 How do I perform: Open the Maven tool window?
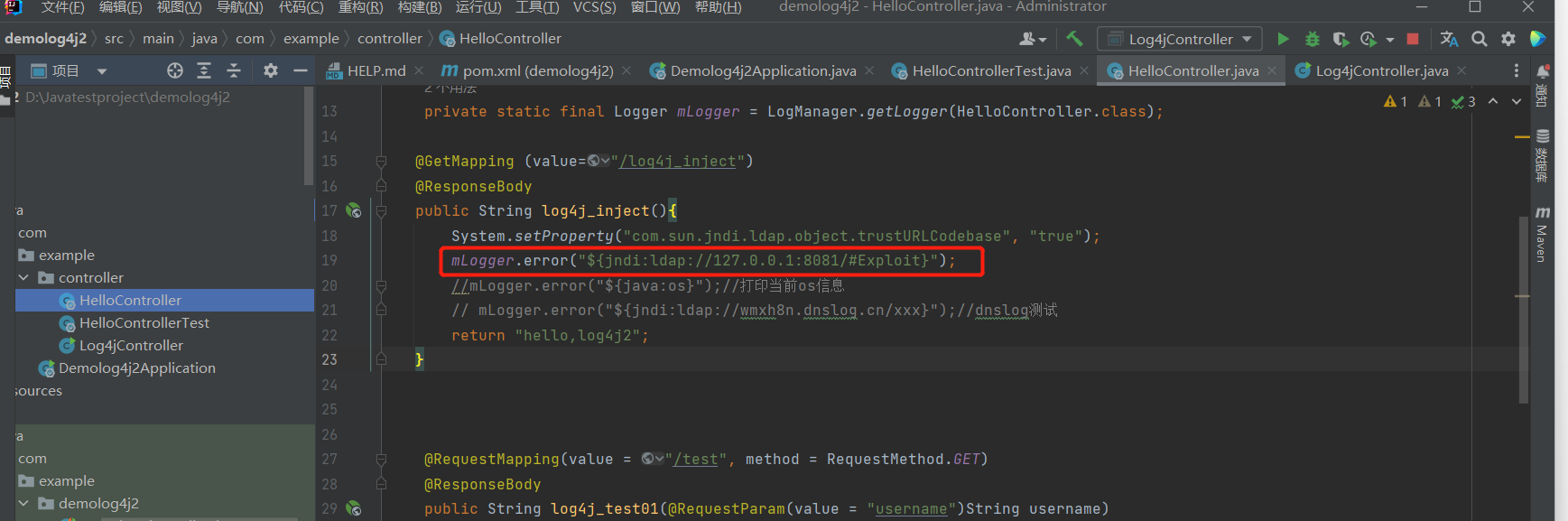1542,235
